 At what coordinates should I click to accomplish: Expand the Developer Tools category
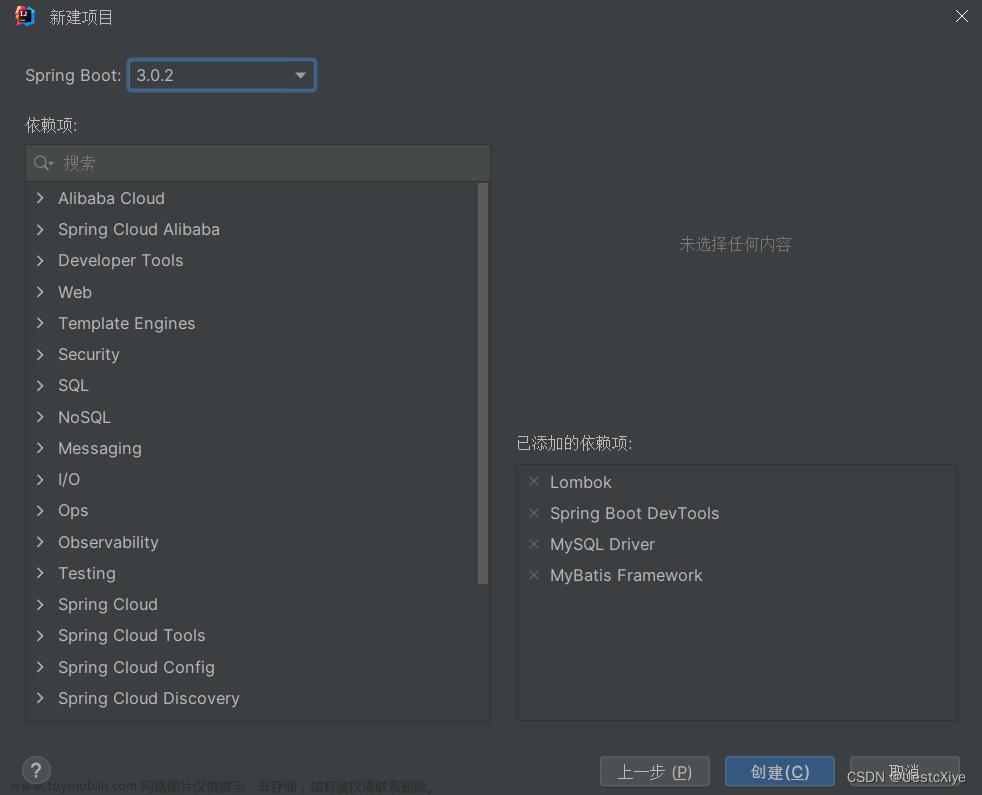[40, 260]
